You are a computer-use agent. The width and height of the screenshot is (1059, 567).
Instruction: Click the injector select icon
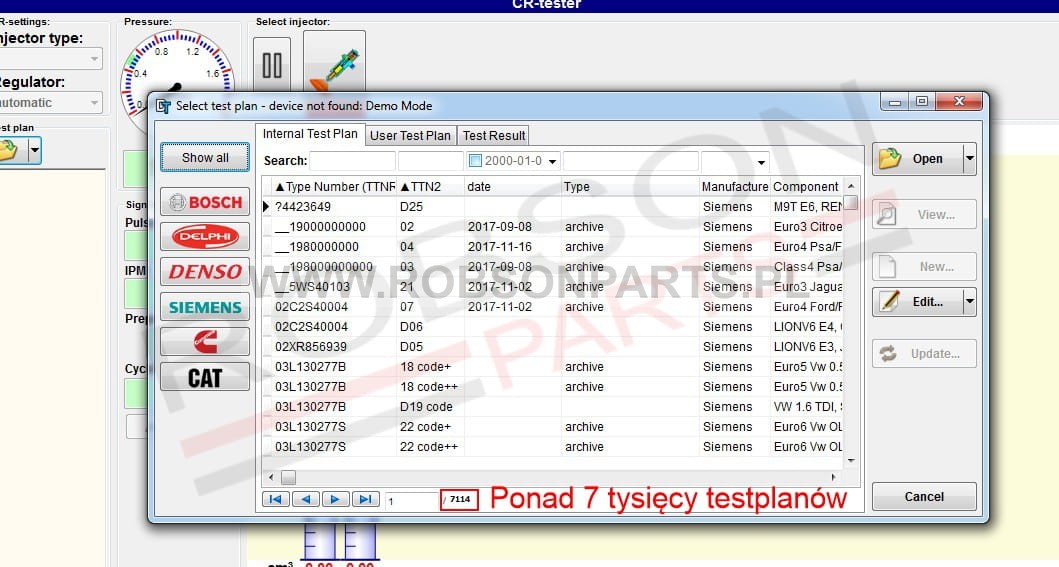coord(334,66)
